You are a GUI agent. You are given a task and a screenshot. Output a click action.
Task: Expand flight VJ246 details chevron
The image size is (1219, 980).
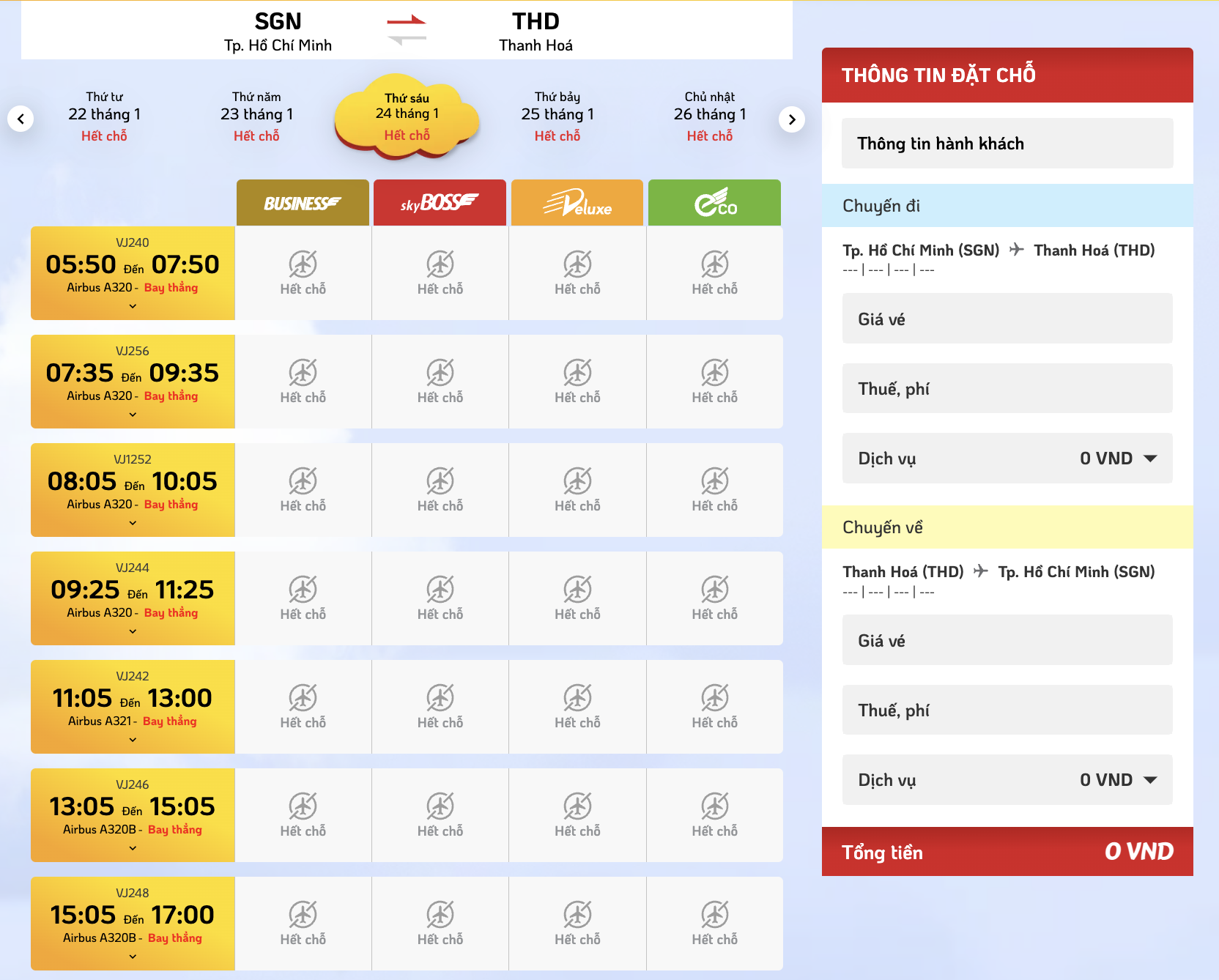(x=133, y=848)
